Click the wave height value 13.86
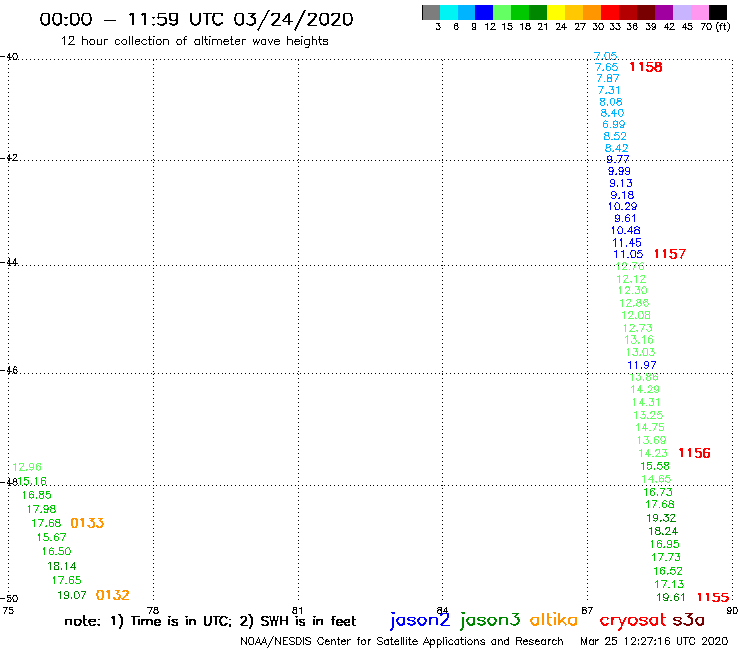740x650 pixels. tap(644, 377)
